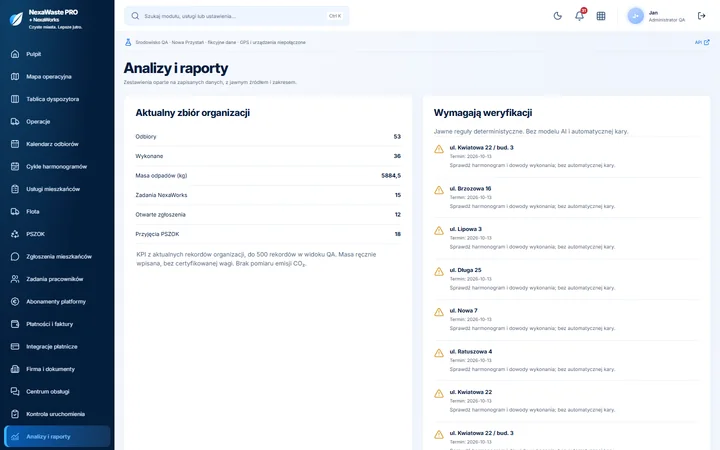Select the Wykonano row
The width and height of the screenshot is (720, 450).
point(268,156)
